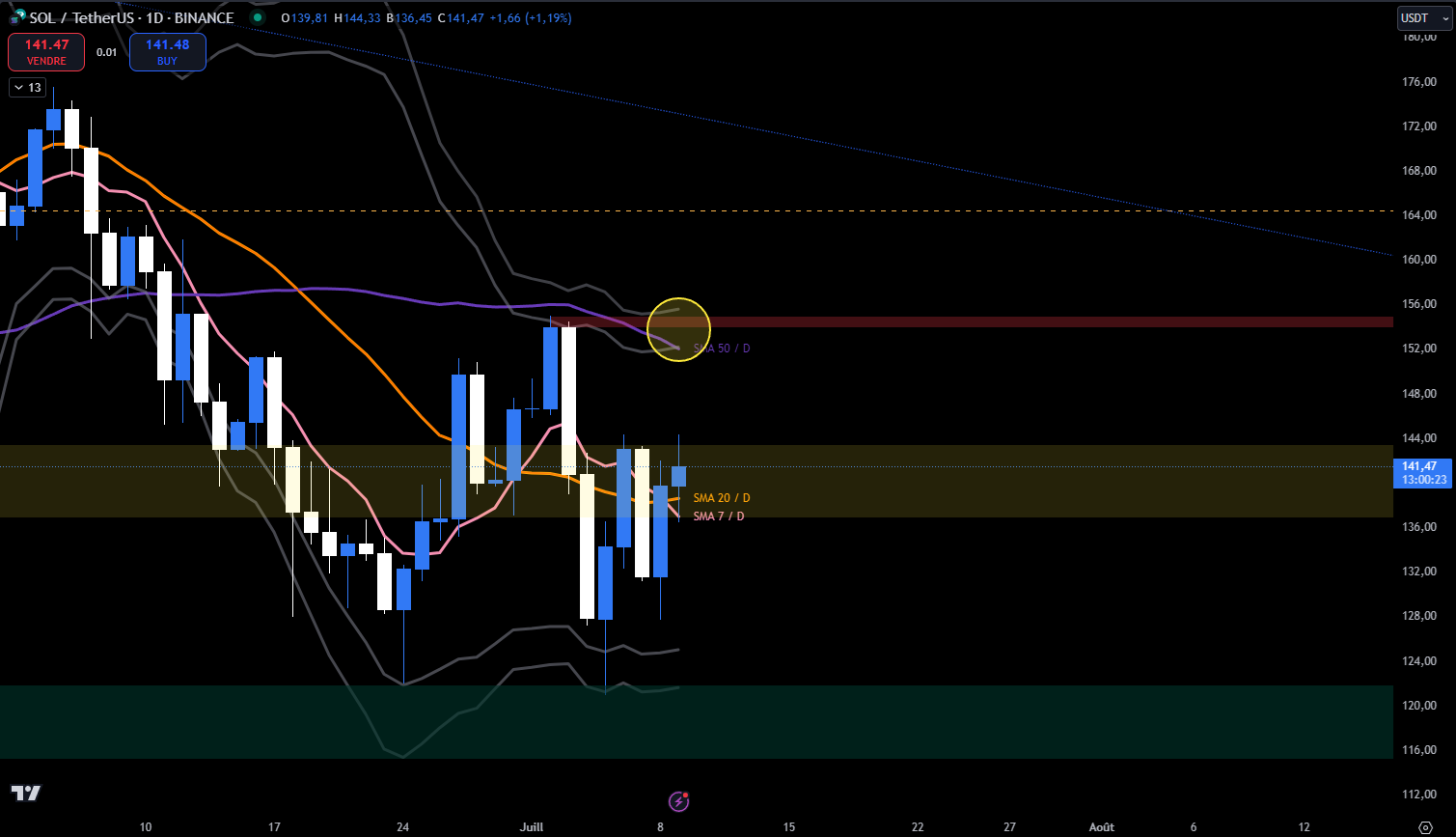
Task: Click the red VENDRE sell button
Action: click(x=45, y=52)
